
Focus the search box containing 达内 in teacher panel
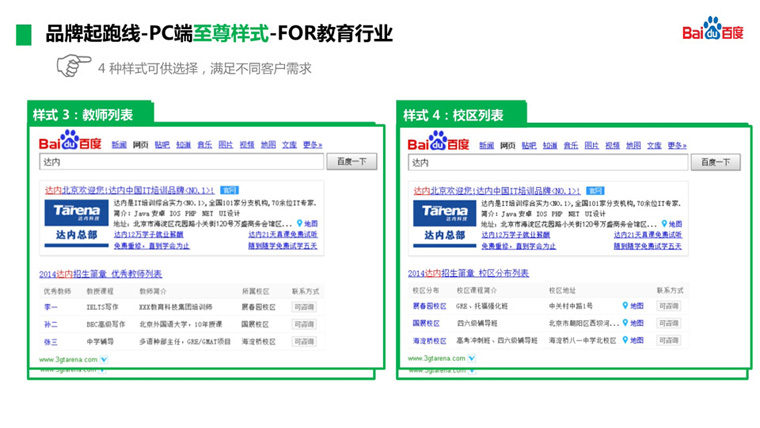click(181, 162)
